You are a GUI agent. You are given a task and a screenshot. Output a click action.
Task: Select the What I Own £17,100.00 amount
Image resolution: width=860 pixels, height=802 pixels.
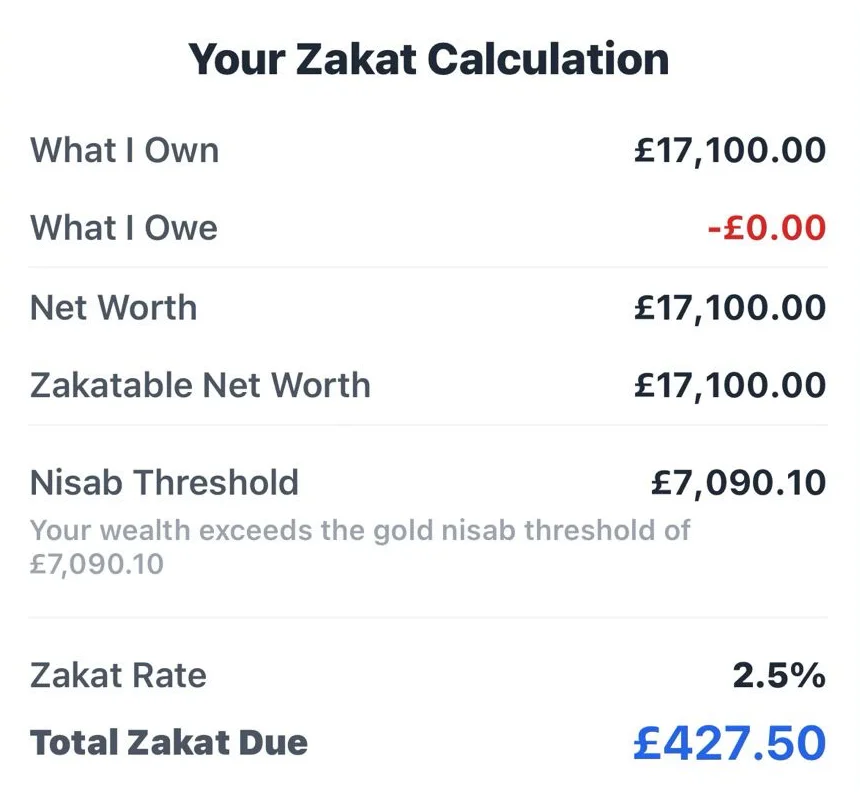click(730, 150)
